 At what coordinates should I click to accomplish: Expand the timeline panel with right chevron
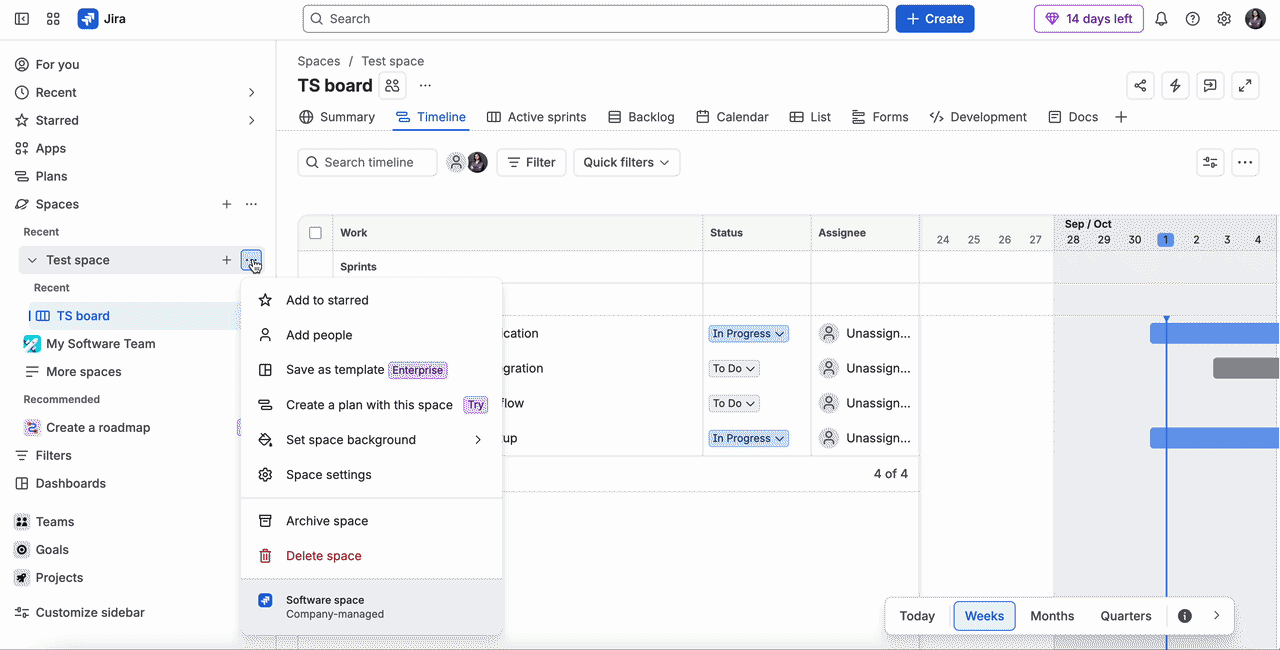1216,616
